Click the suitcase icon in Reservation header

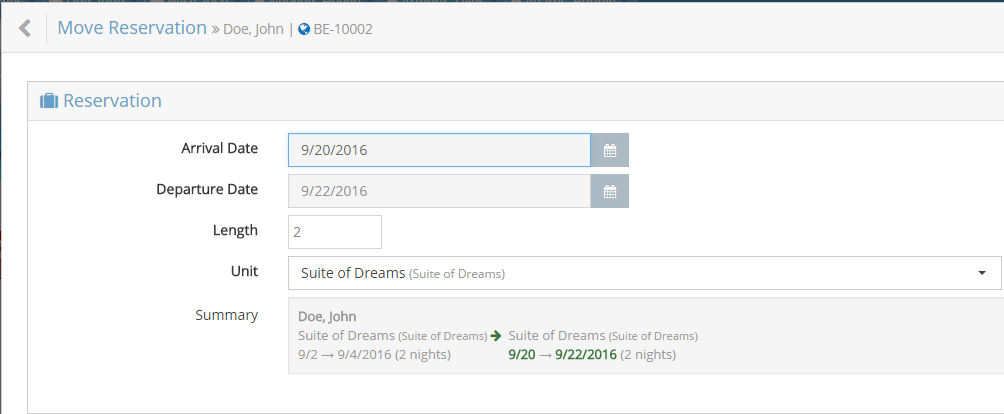click(x=48, y=101)
